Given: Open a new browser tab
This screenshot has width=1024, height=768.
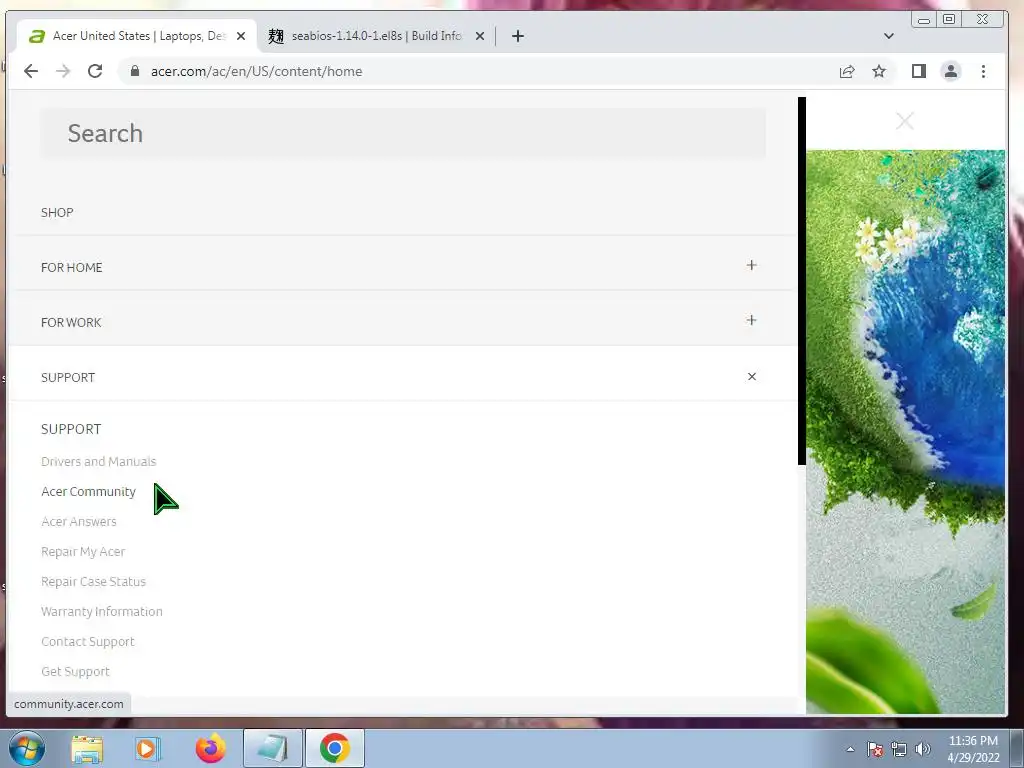Looking at the screenshot, I should tap(518, 36).
